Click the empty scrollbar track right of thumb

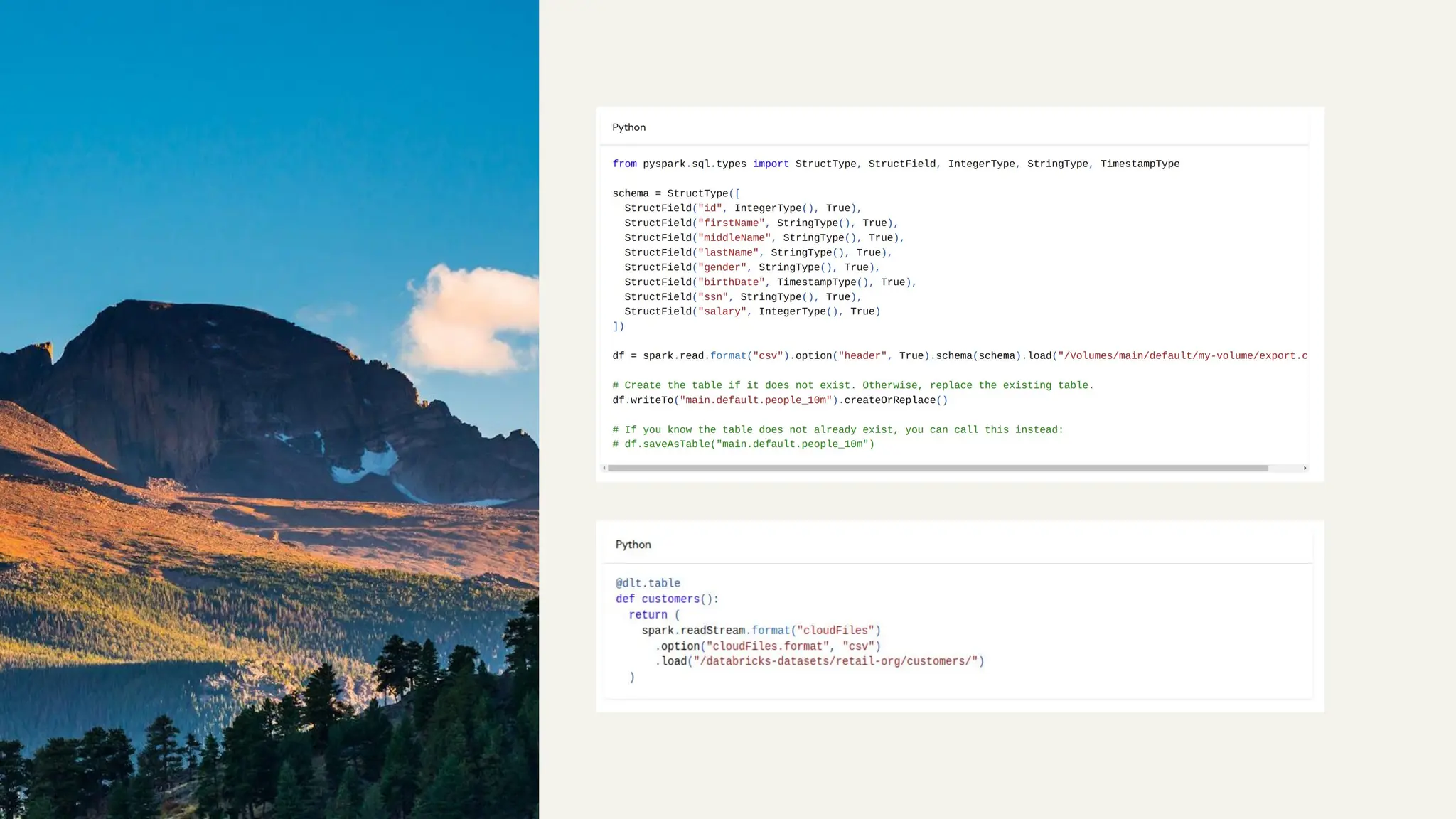click(1284, 468)
